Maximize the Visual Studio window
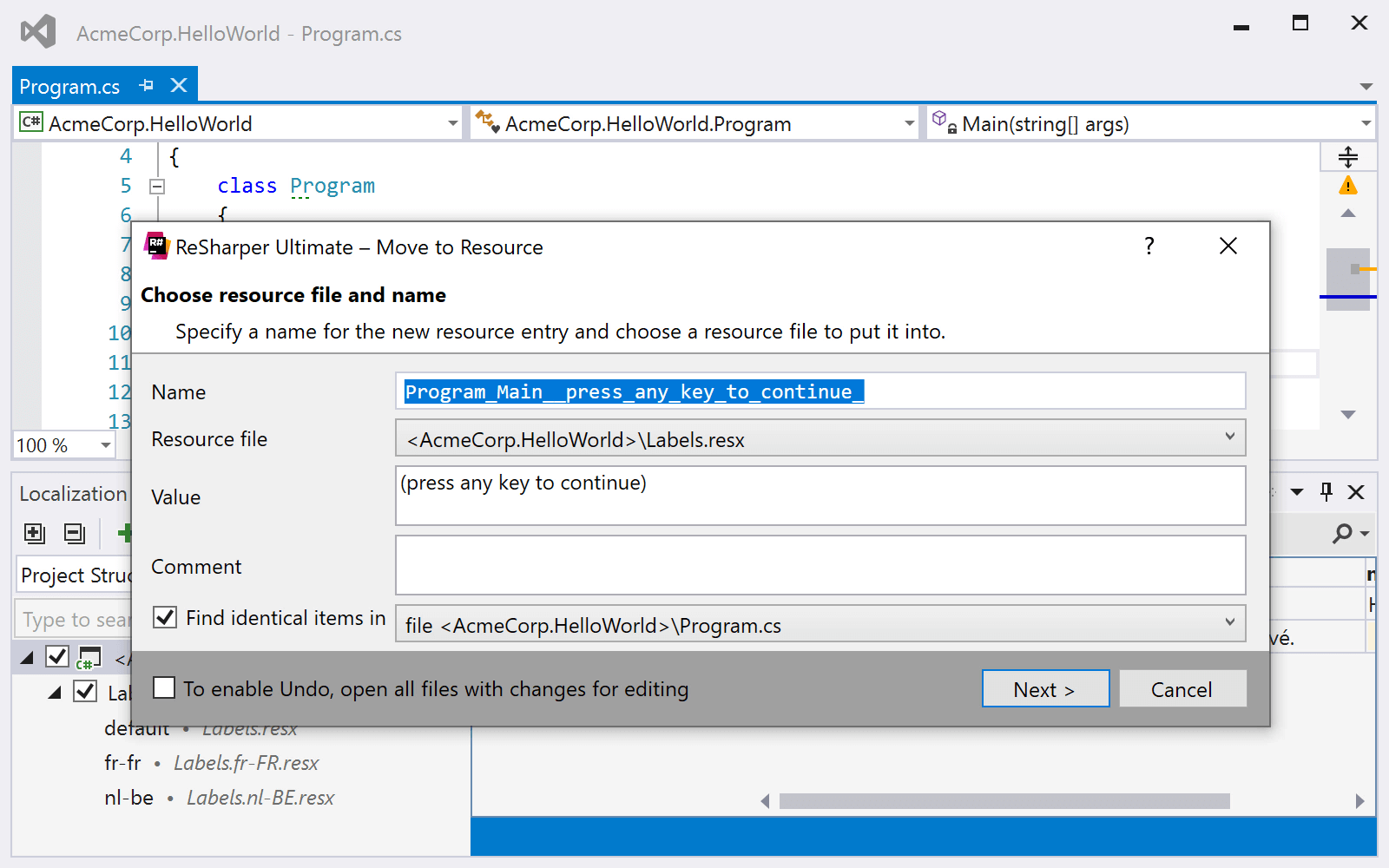Image resolution: width=1389 pixels, height=868 pixels. point(1300,23)
